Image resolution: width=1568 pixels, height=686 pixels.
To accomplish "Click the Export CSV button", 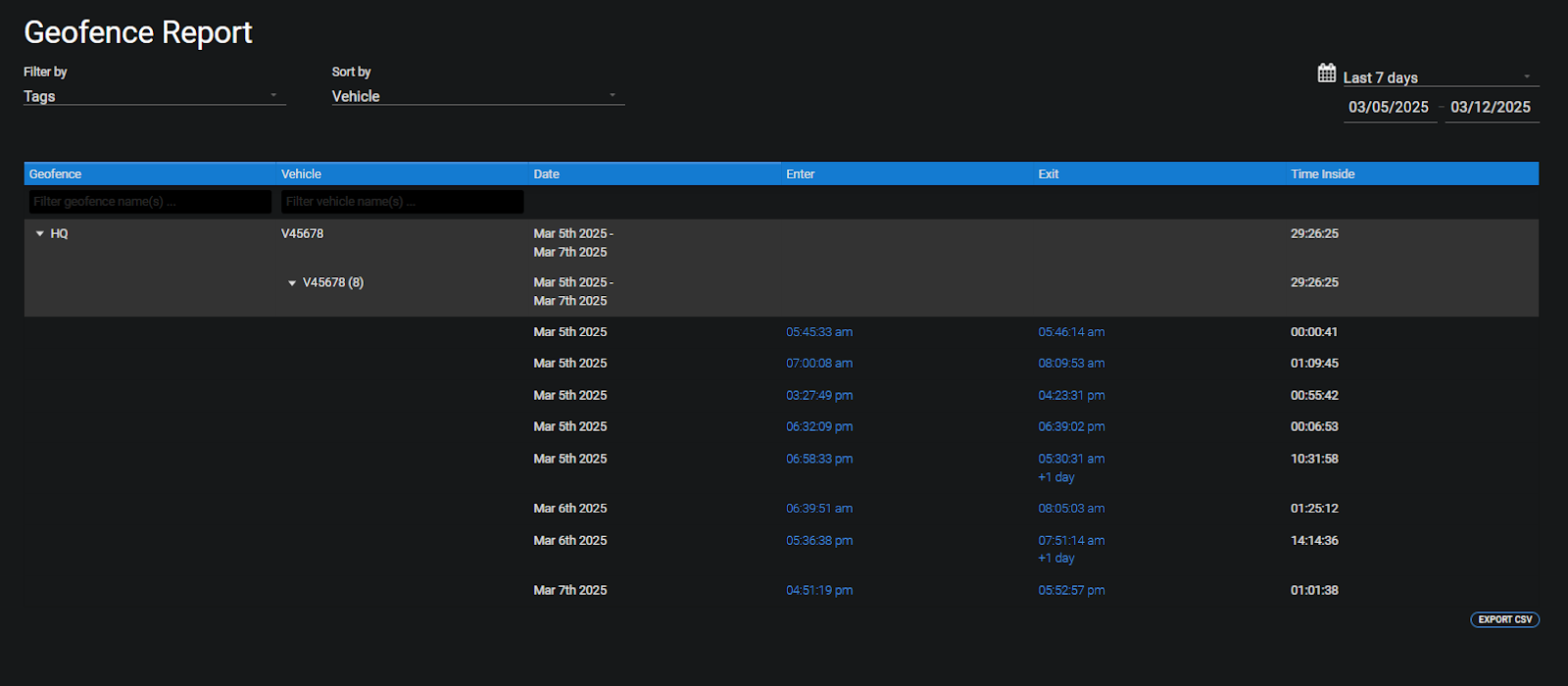I will (1504, 619).
